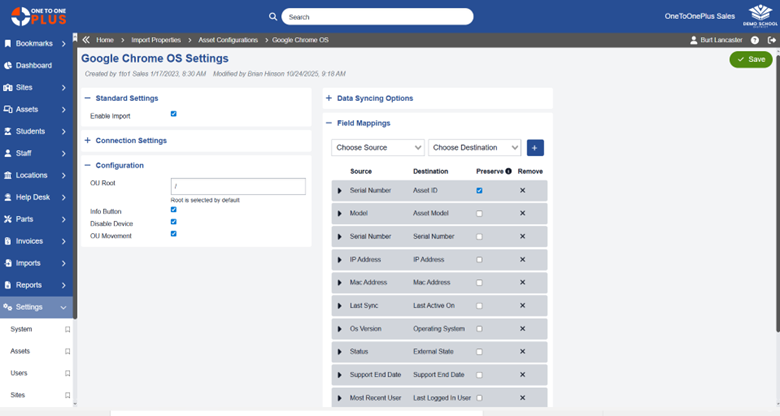Open the Choose Destination dropdown
This screenshot has height=416, width=780.
tap(474, 148)
